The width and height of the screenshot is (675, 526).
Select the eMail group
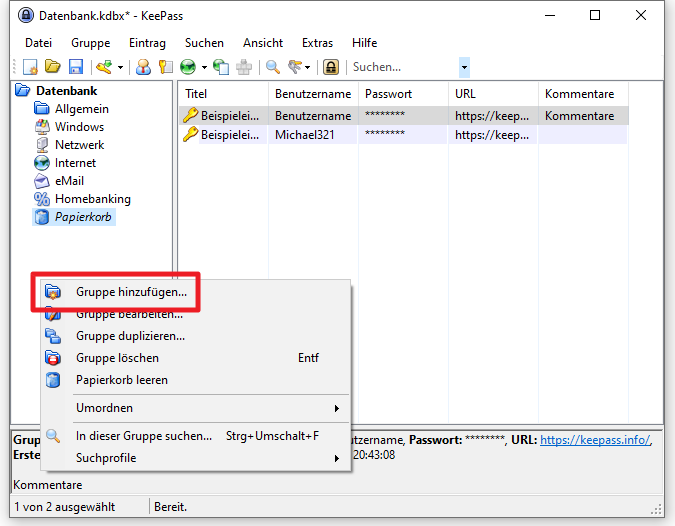(69, 181)
